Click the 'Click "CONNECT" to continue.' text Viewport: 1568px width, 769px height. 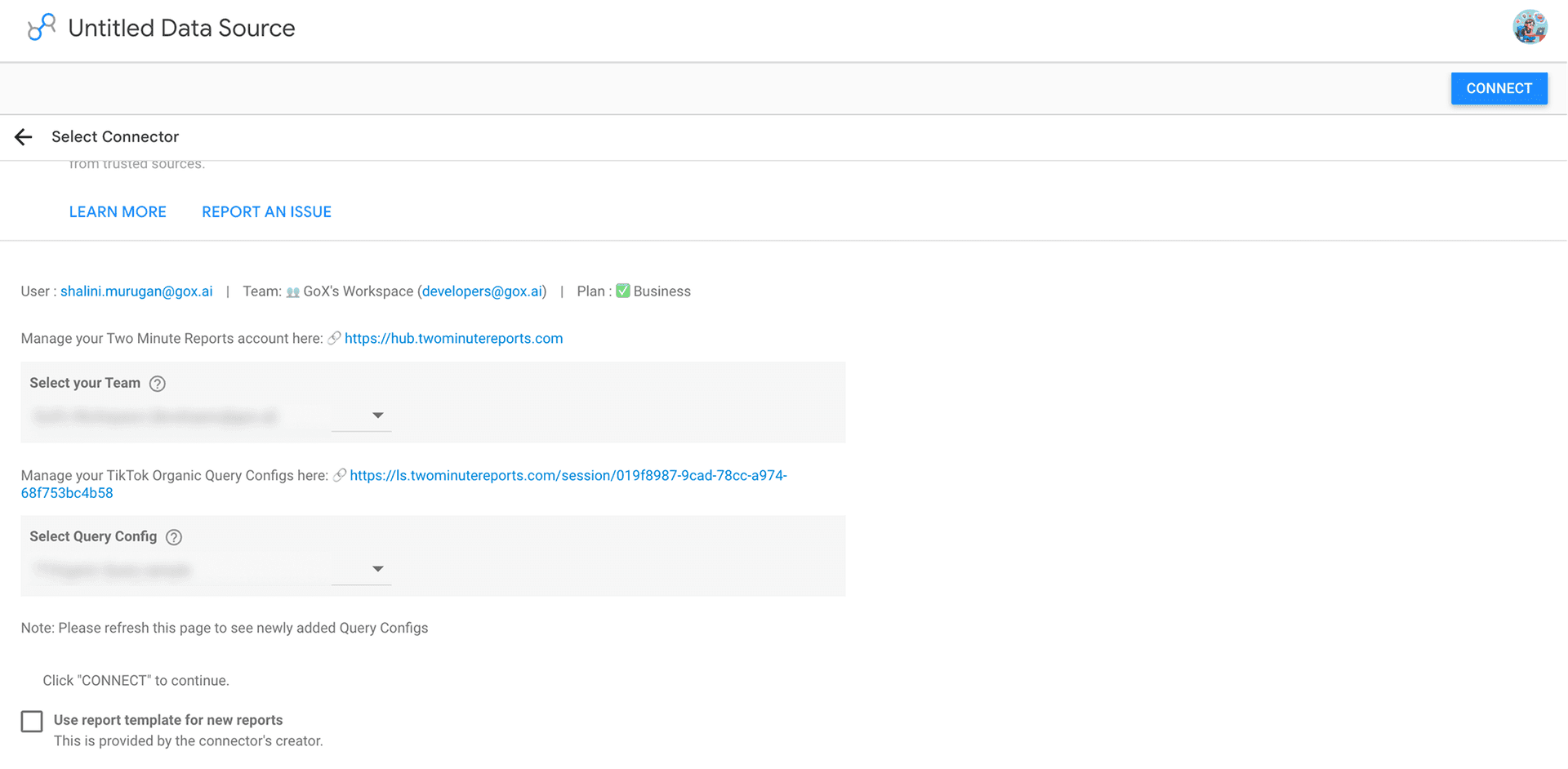pyautogui.click(x=136, y=681)
